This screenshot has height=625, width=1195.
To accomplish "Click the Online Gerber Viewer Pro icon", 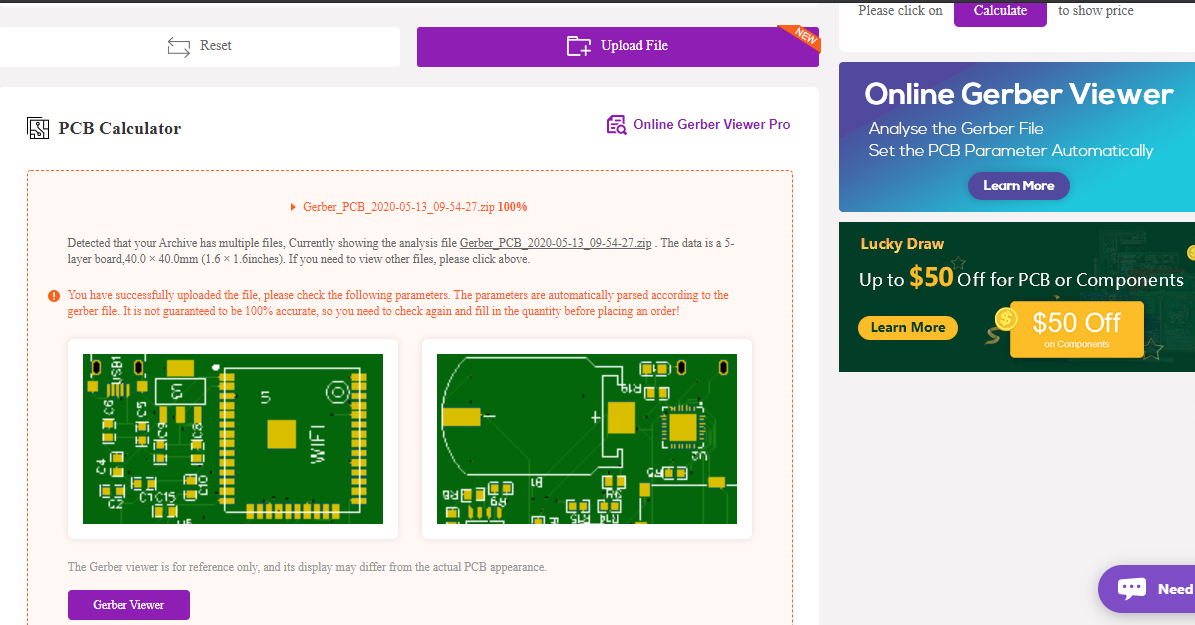I will (x=616, y=125).
